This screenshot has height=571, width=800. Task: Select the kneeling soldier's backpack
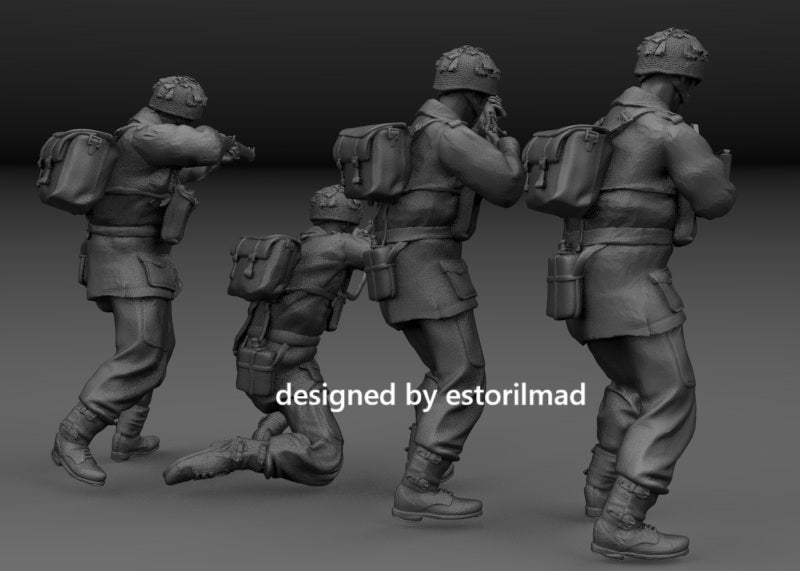point(262,267)
